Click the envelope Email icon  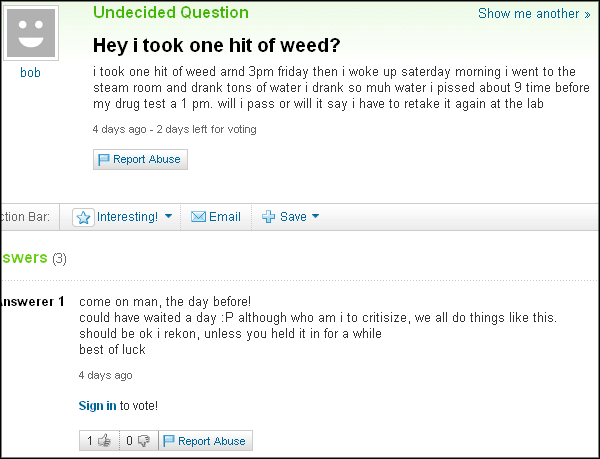point(198,217)
